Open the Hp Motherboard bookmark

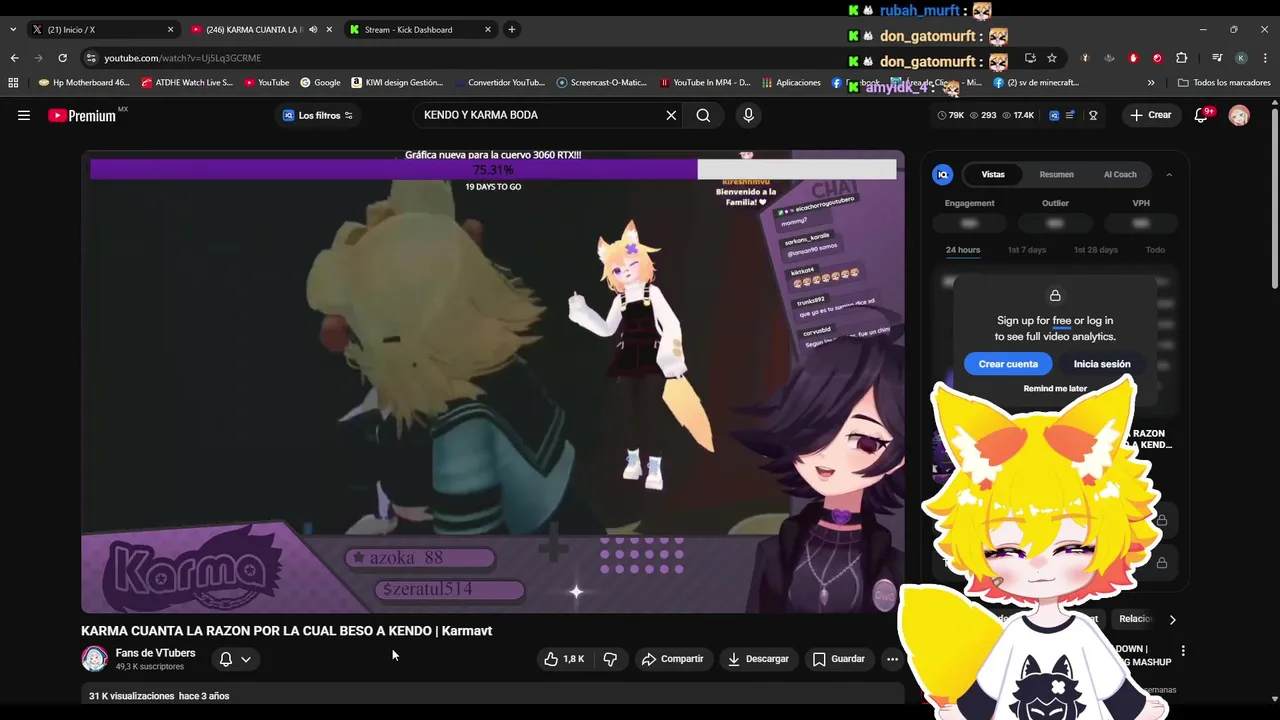(x=84, y=83)
